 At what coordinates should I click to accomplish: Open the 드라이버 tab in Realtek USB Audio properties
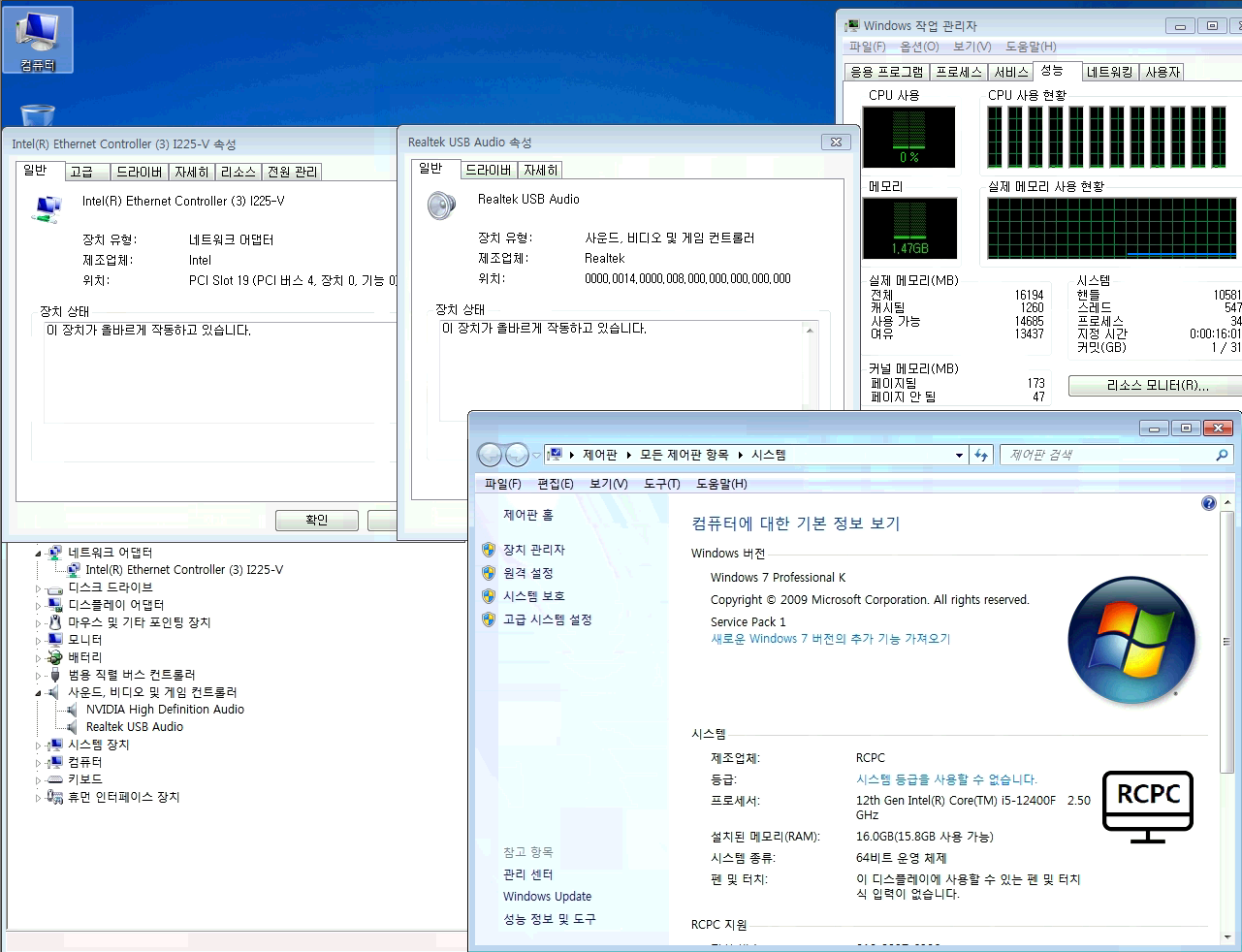488,170
